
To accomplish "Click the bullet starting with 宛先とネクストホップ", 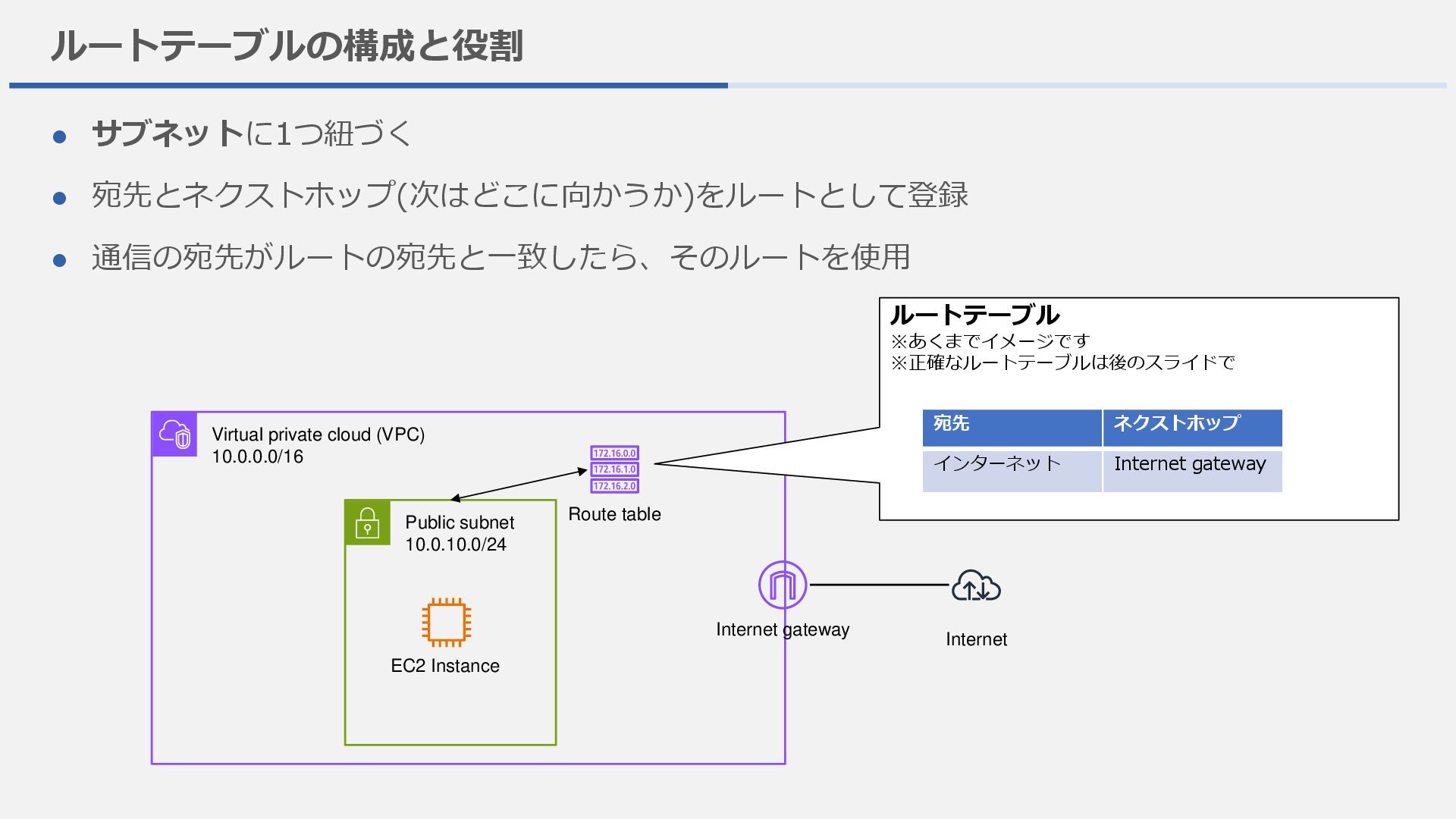I will (x=530, y=195).
